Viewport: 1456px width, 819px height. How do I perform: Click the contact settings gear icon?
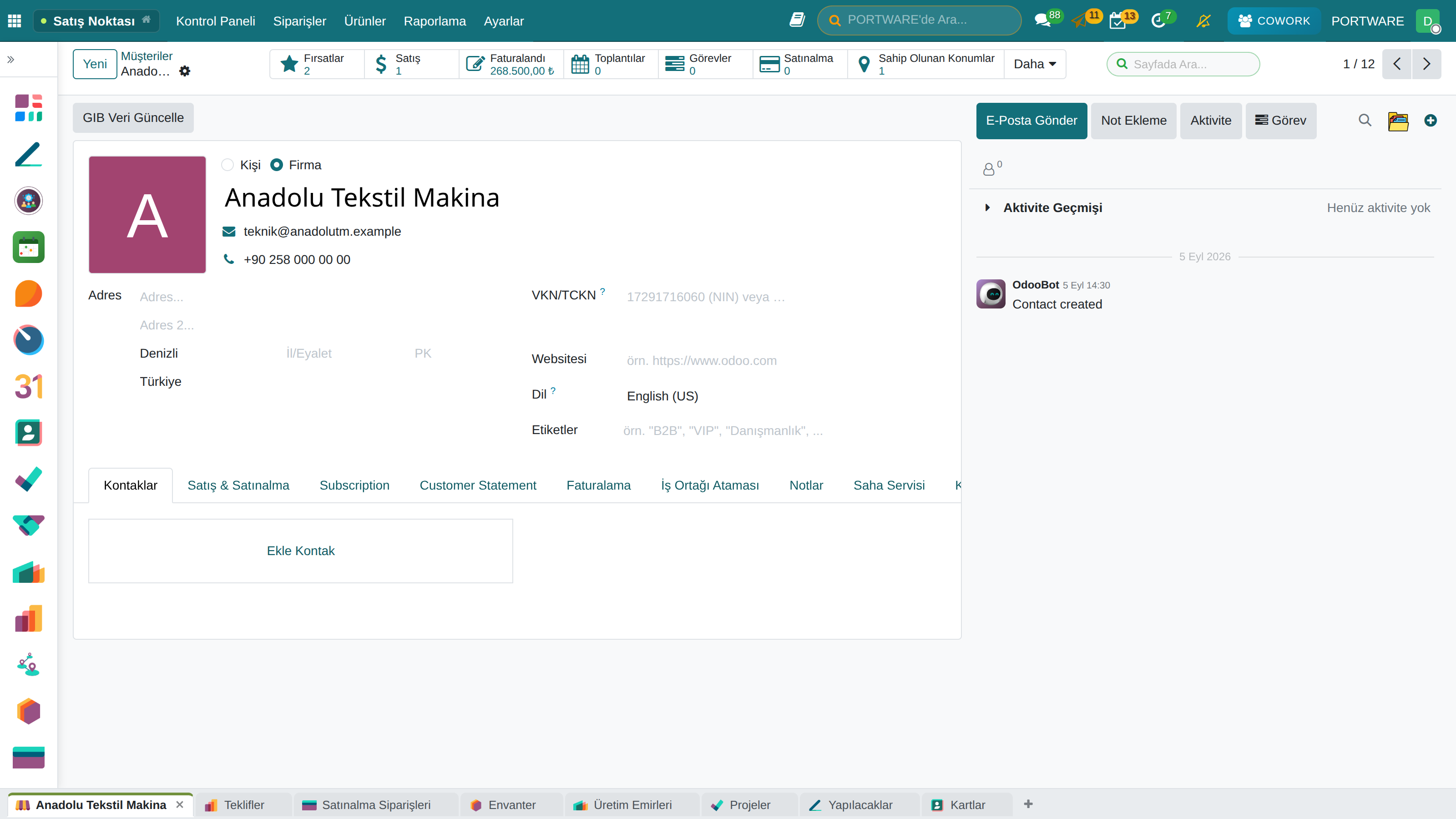coord(185,71)
